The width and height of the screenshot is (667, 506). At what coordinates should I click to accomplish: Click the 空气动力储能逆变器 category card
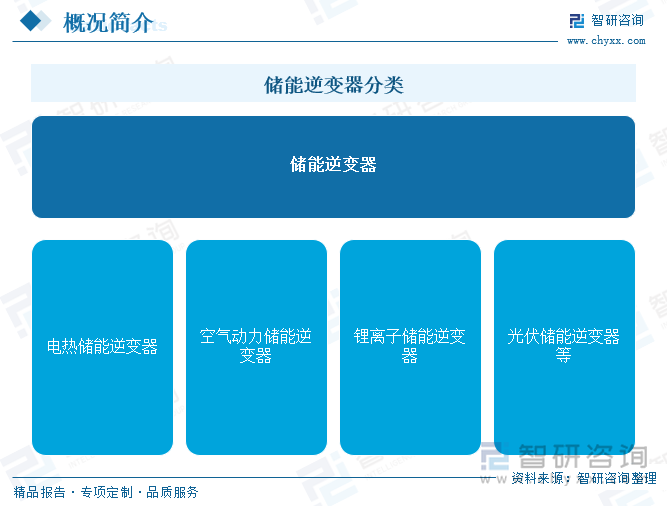[x=257, y=347]
